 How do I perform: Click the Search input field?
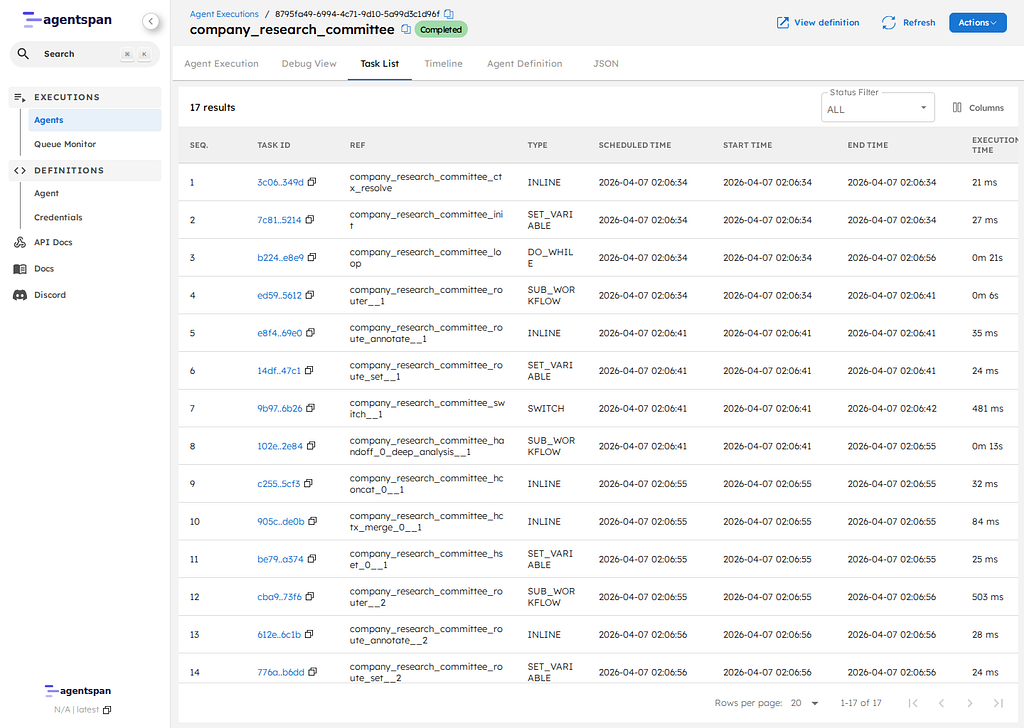(x=78, y=54)
